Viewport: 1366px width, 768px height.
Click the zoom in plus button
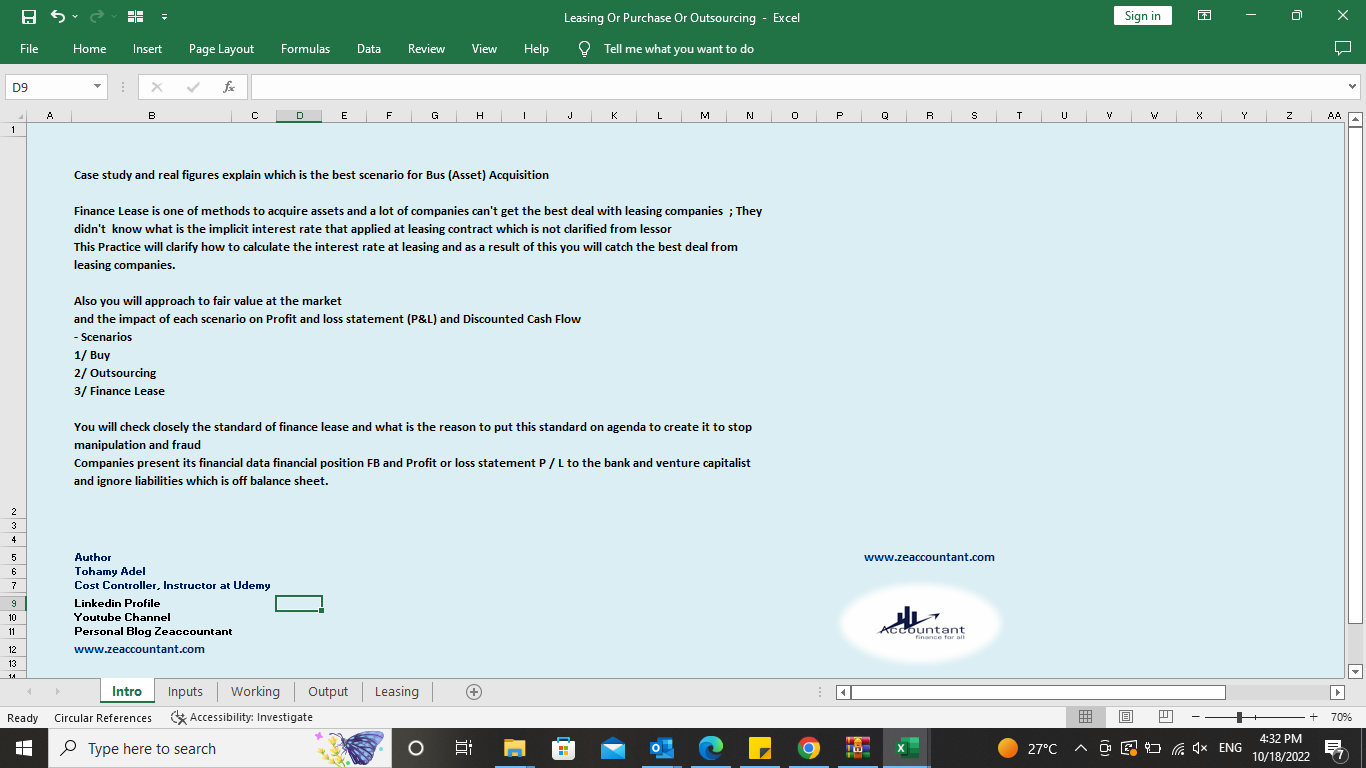point(1313,717)
